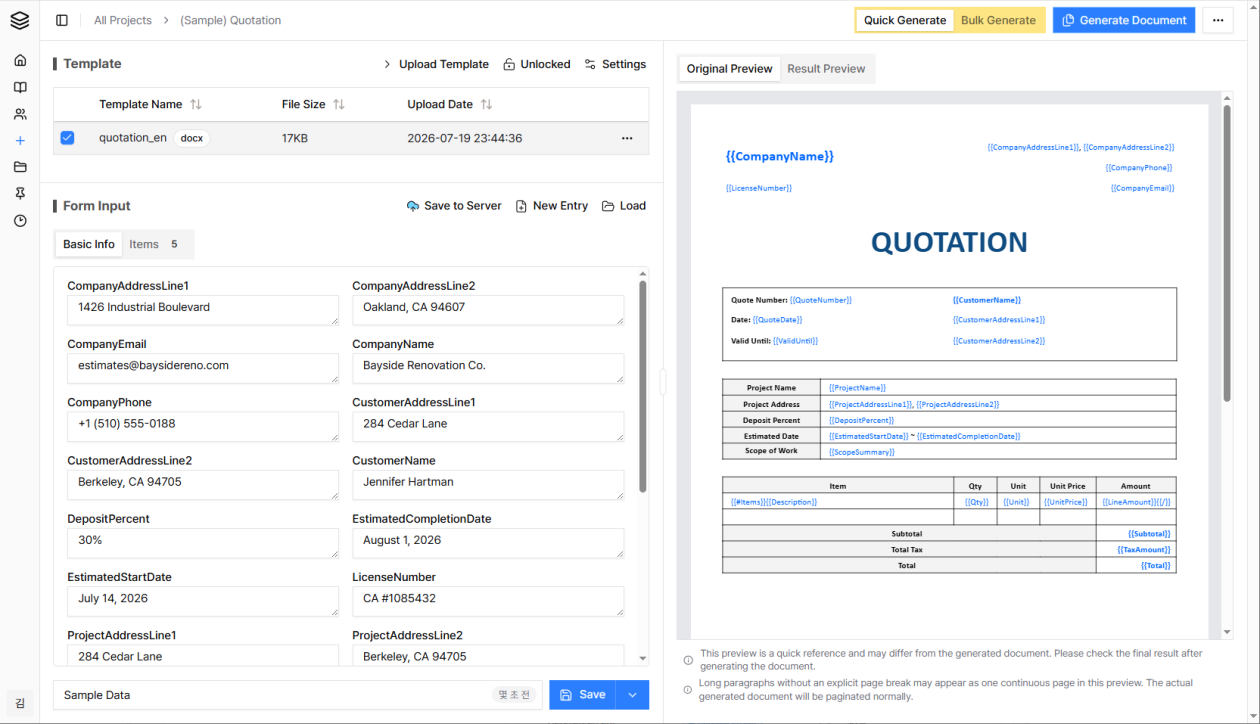The height and width of the screenshot is (724, 1260).
Task: Open the user avatar at sidebar bottom
Action: coord(20,703)
